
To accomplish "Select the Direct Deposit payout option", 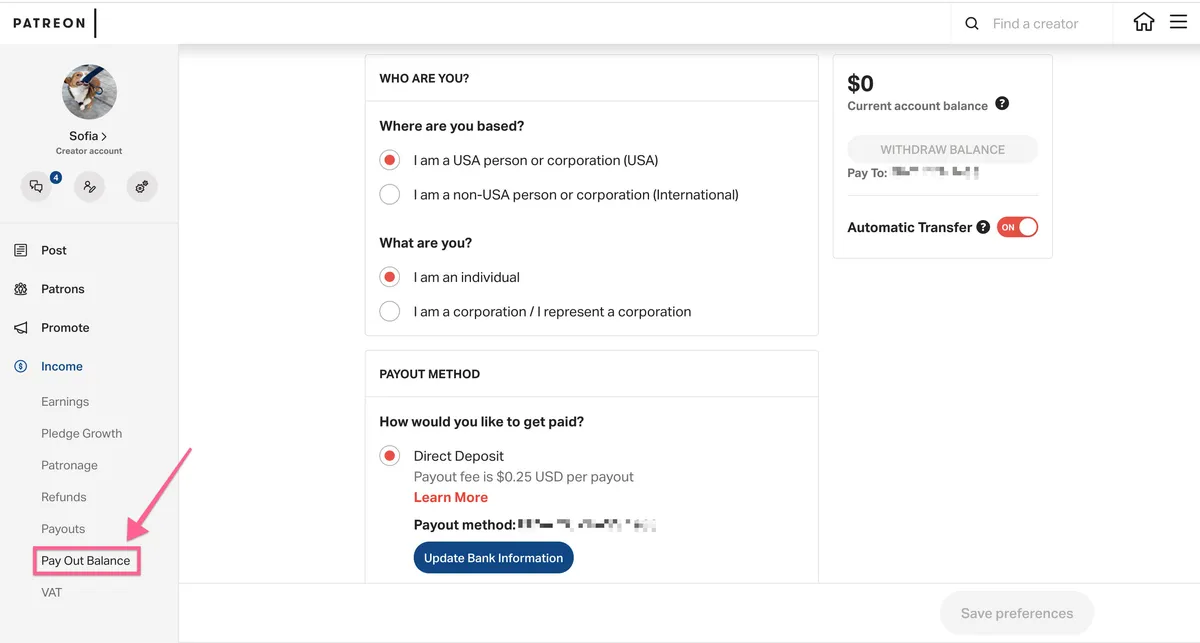I will click(390, 456).
